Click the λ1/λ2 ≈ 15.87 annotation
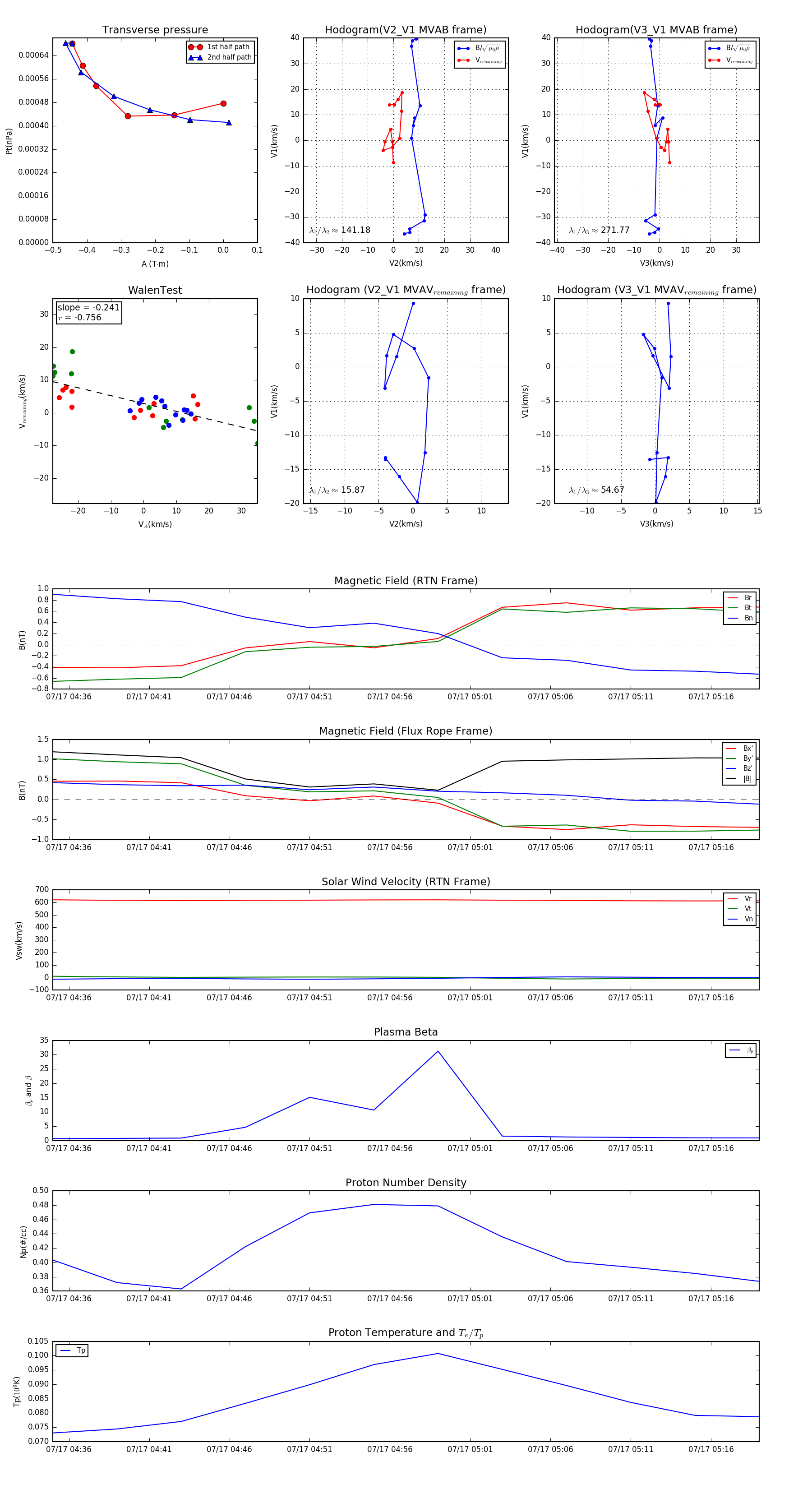The height and width of the screenshot is (1489, 812). (337, 490)
